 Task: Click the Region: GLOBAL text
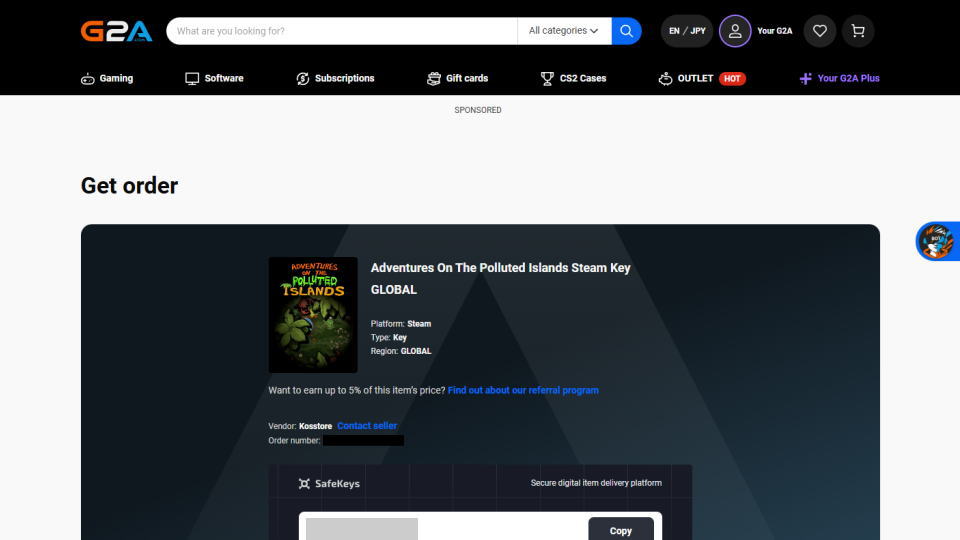click(x=400, y=351)
